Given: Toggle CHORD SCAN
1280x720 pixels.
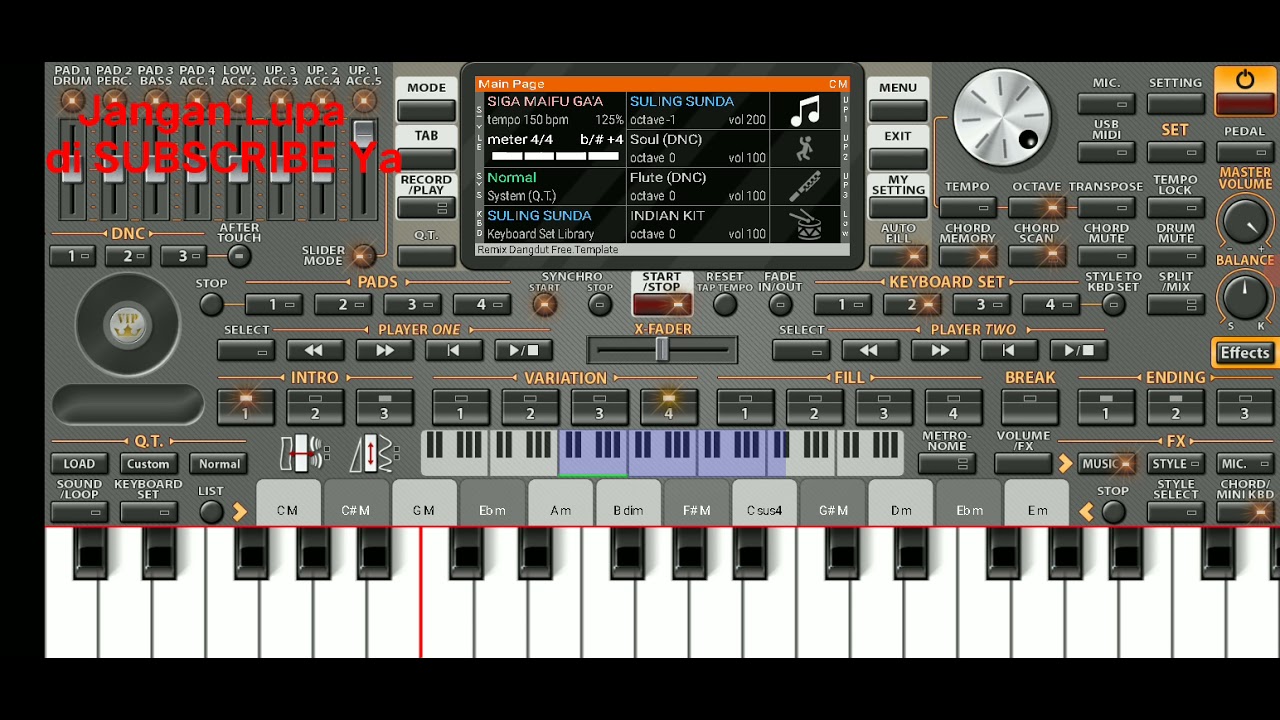Looking at the screenshot, I should point(1037,255).
